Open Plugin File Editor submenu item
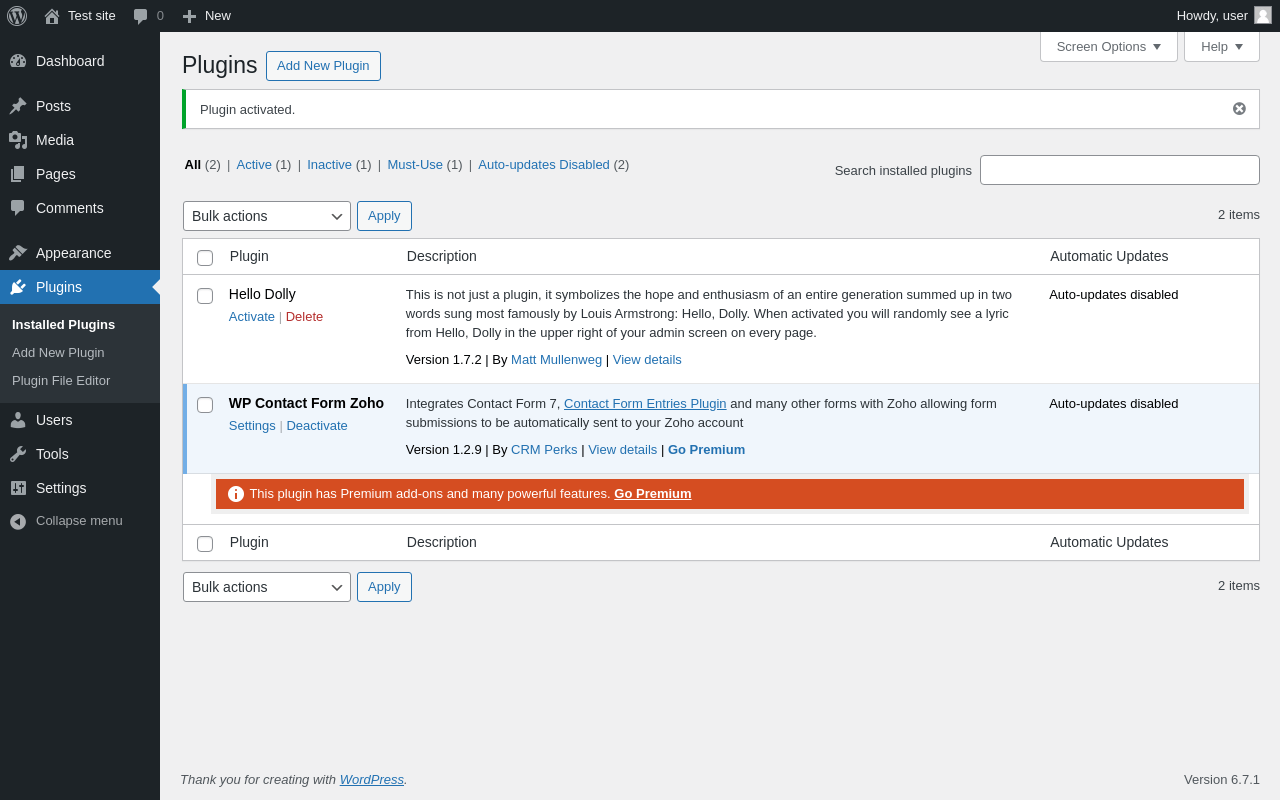This screenshot has width=1280, height=800. [61, 380]
